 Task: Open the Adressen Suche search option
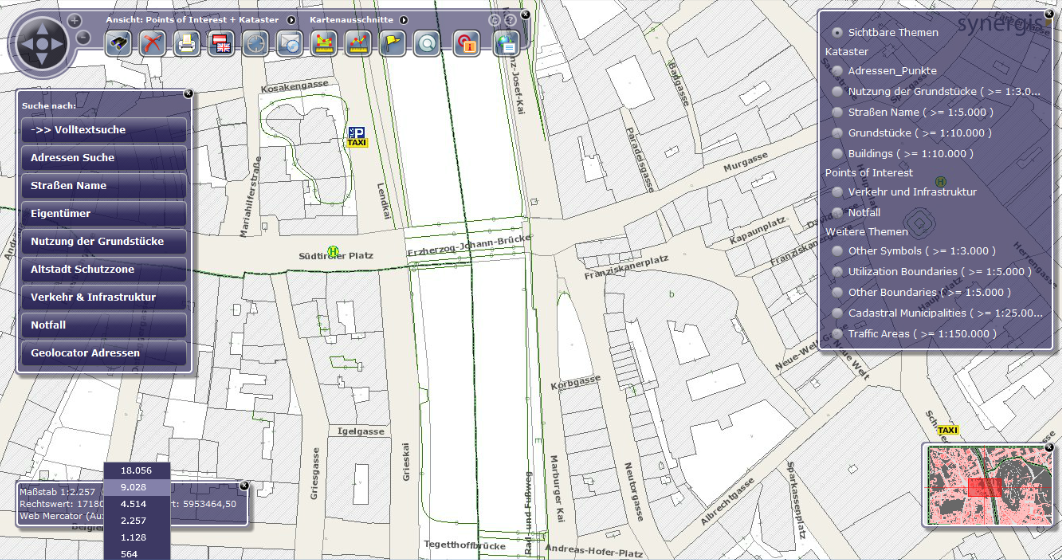pyautogui.click(x=103, y=158)
